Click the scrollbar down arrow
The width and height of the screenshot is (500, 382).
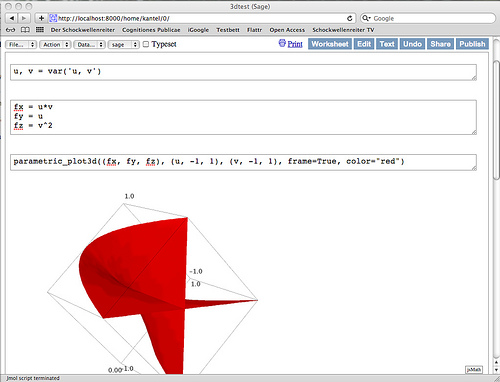pyautogui.click(x=497, y=370)
